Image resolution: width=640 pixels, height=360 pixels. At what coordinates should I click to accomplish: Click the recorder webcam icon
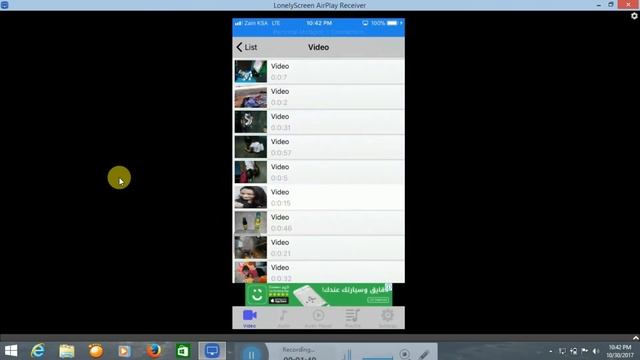(404, 354)
